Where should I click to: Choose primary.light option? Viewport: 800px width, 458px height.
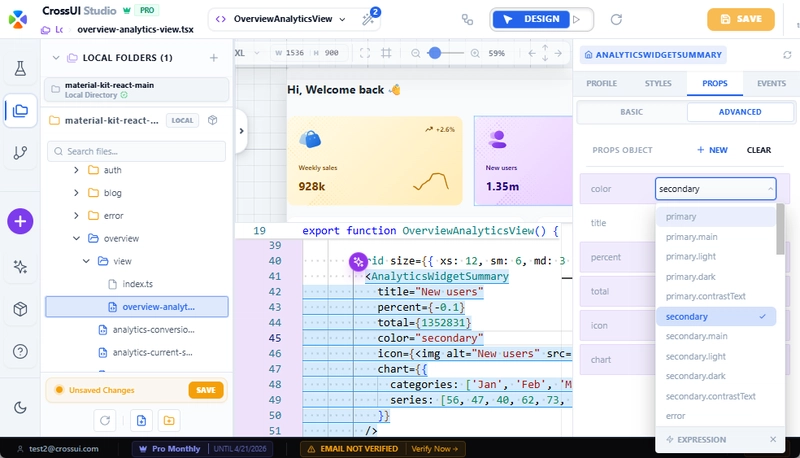click(x=715, y=257)
